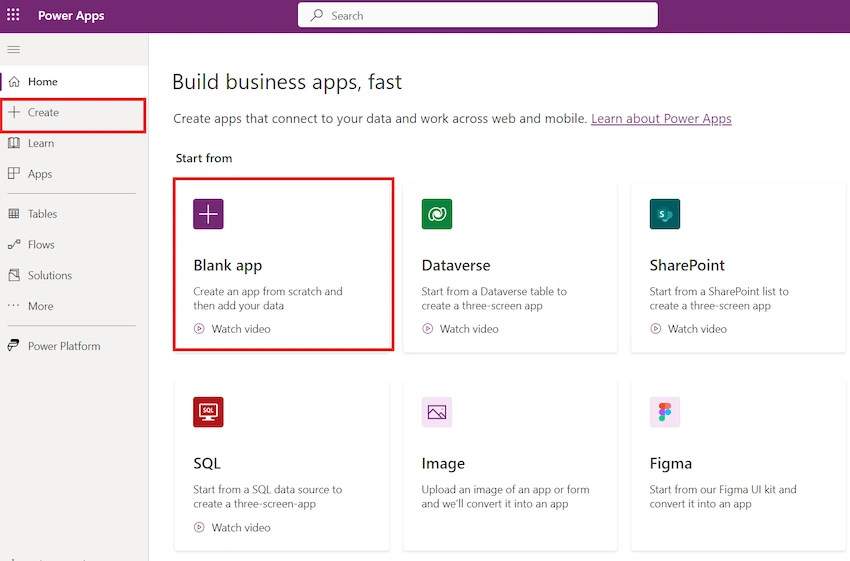This screenshot has width=850, height=561.
Task: Click the Home house icon
Action: (x=14, y=81)
